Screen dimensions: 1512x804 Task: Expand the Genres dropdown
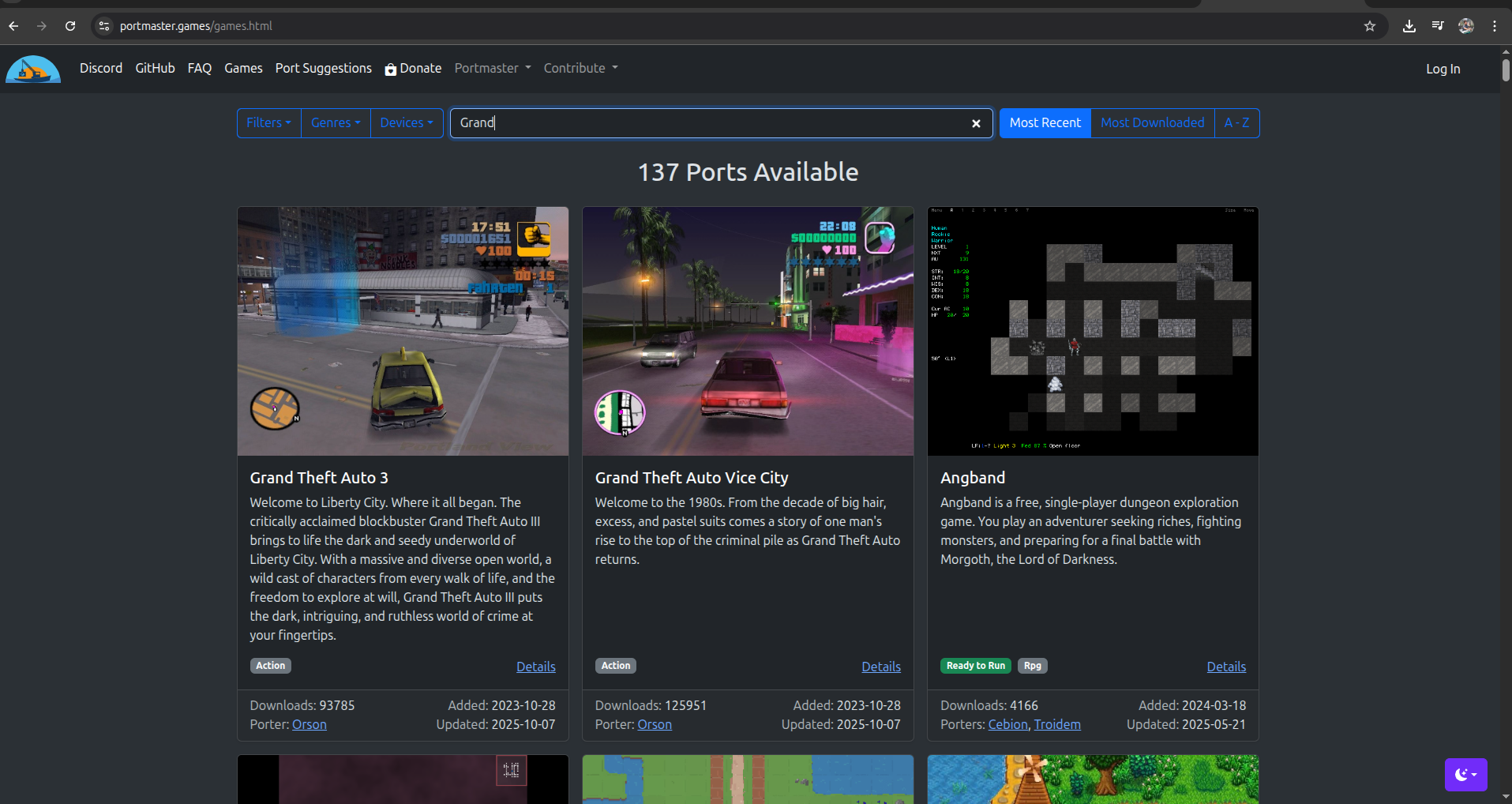click(336, 123)
